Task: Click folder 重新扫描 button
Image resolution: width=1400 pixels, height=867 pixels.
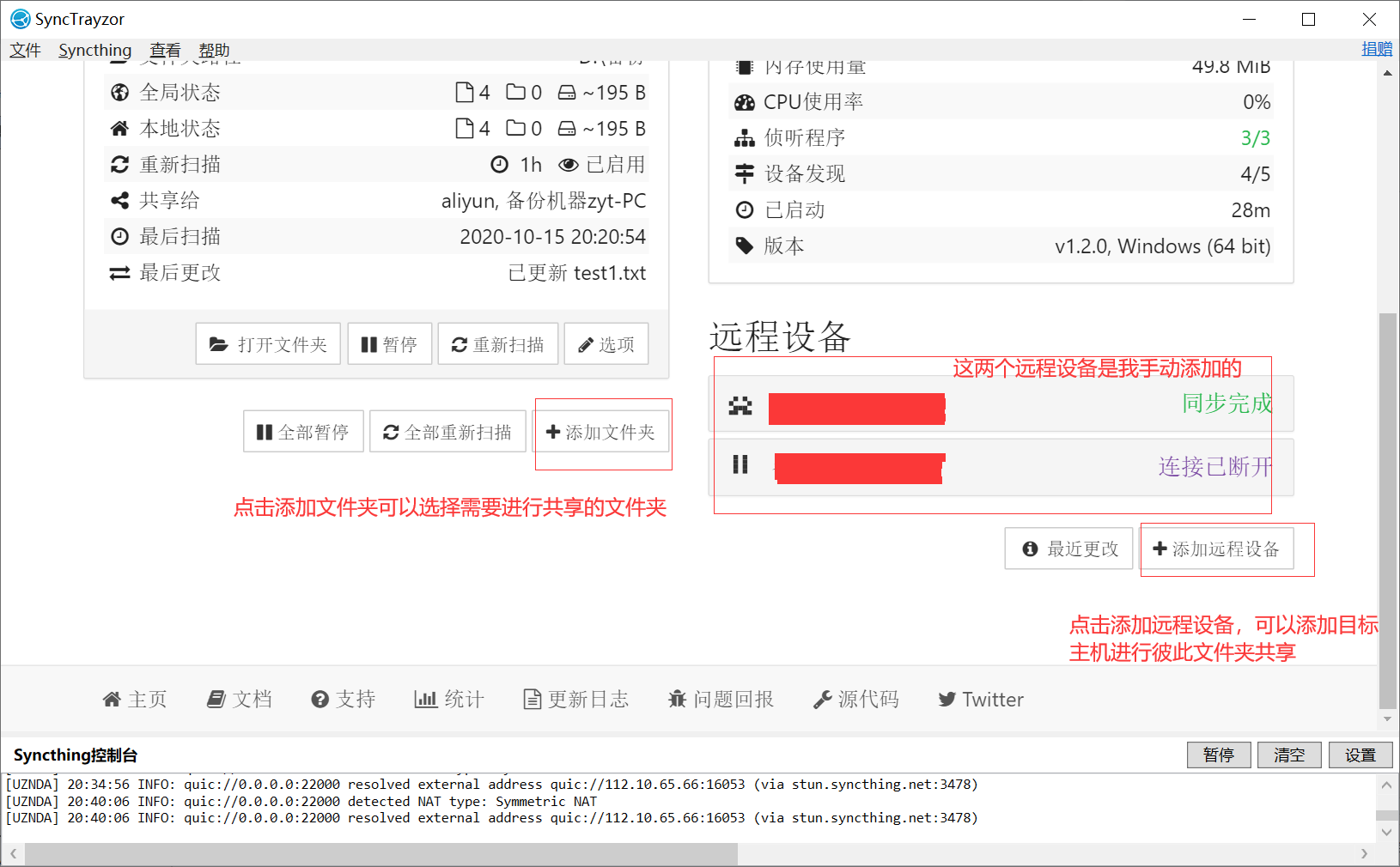Action: pyautogui.click(x=498, y=344)
